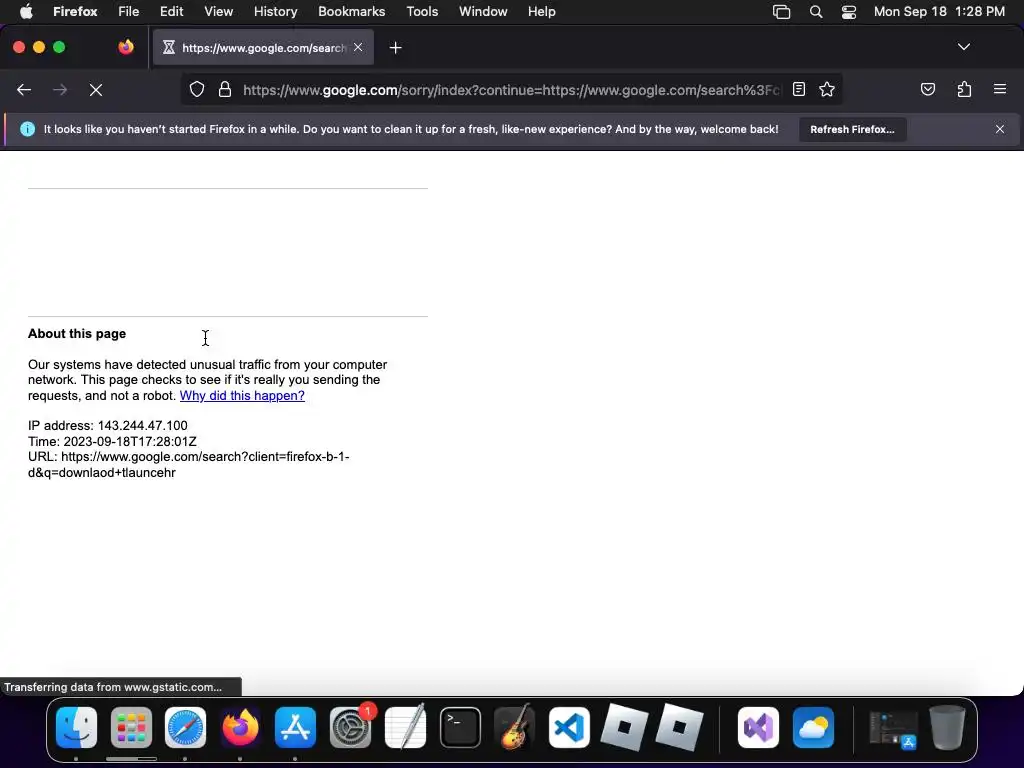
Task: Open Launchpad from the Dock
Action: 131,728
